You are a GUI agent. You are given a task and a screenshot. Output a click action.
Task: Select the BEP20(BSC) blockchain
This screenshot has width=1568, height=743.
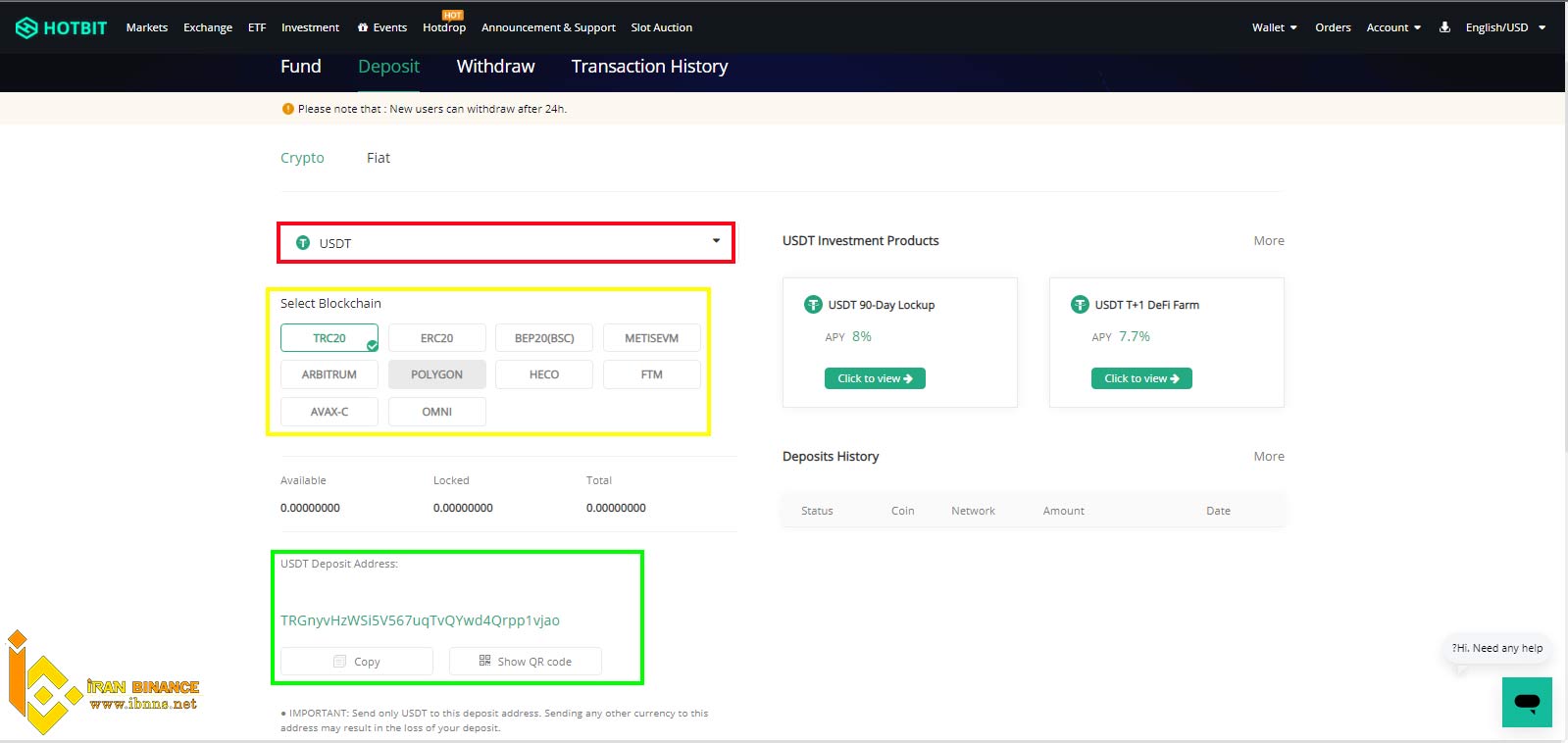[x=544, y=338]
